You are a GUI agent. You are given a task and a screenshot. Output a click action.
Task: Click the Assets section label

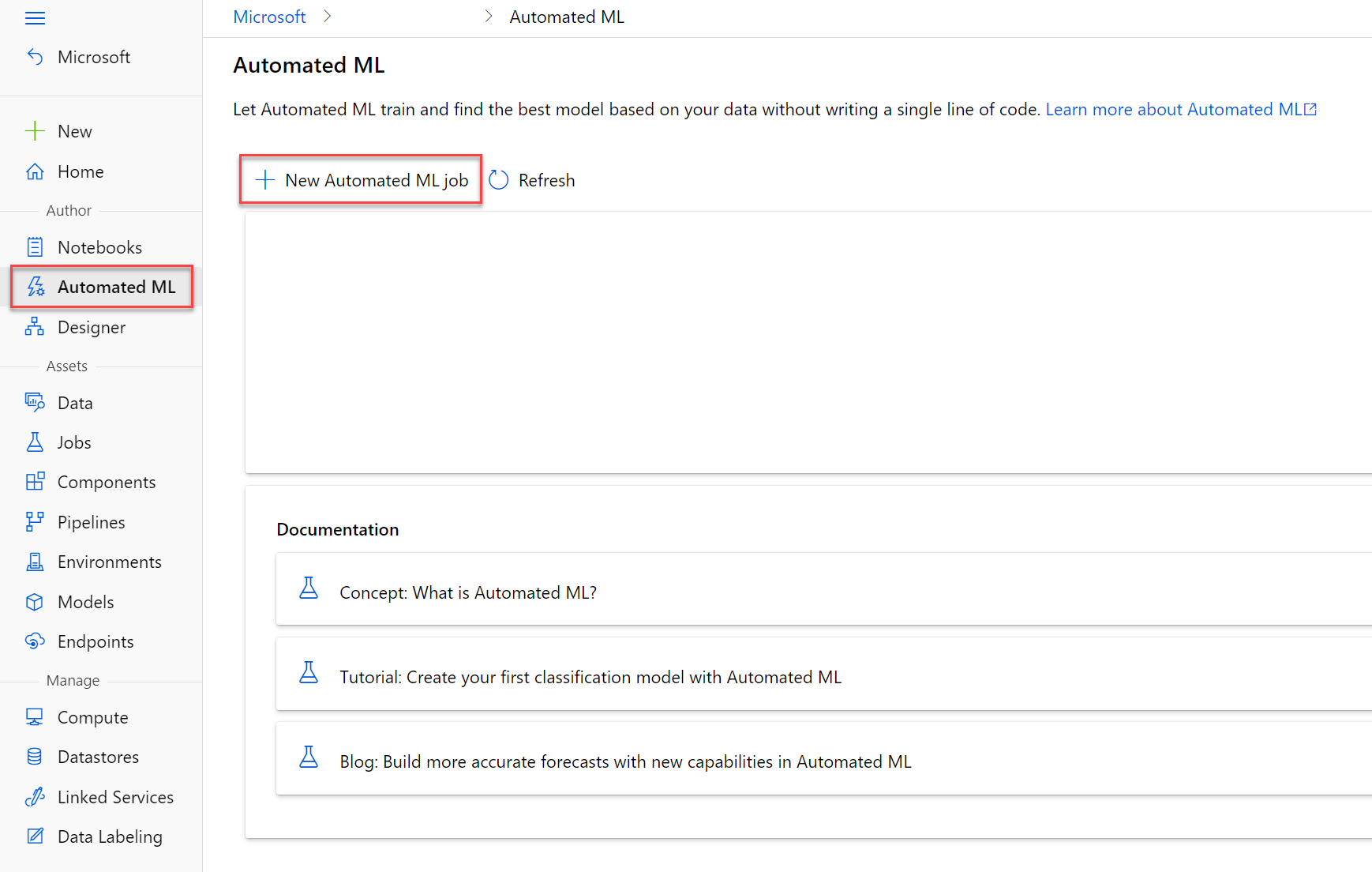point(67,366)
